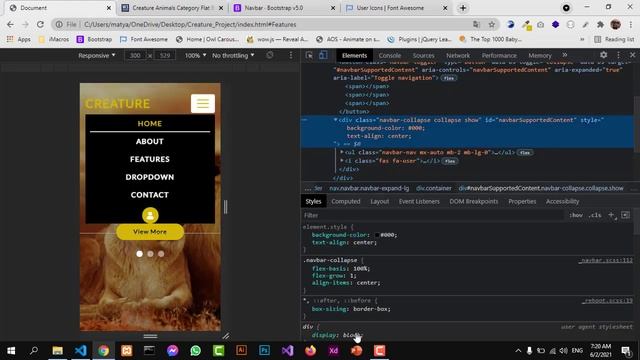Select the first carousel indicator dot
This screenshot has width=640, height=360.
(140, 254)
